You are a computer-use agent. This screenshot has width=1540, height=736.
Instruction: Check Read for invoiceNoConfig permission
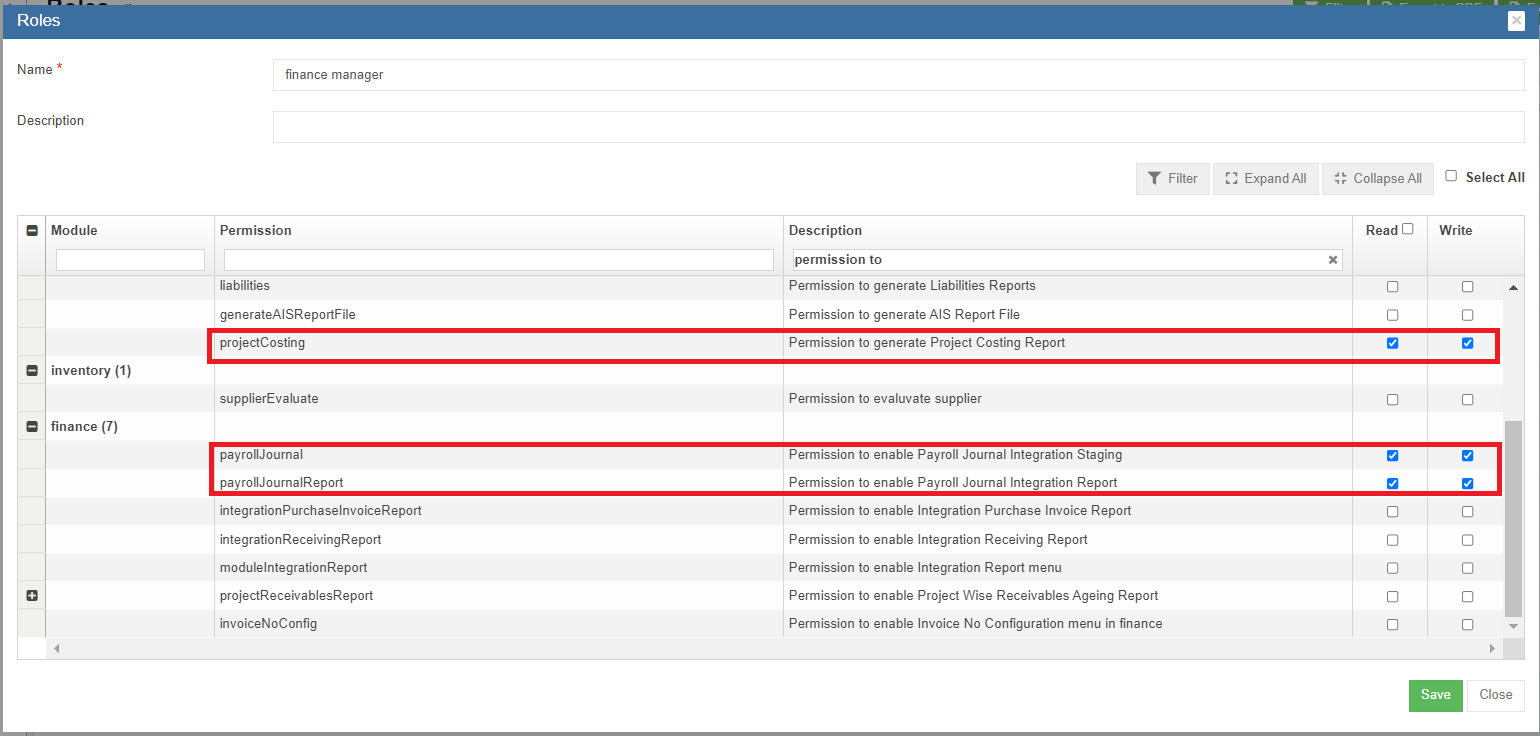[1392, 624]
